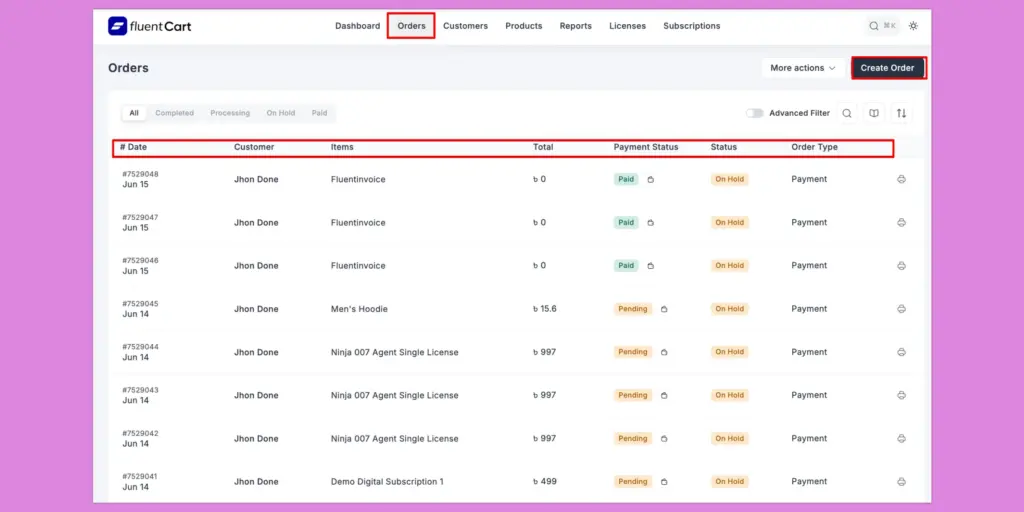Click total ৳ 499 on order #7529041
1024x512 pixels.
click(545, 481)
